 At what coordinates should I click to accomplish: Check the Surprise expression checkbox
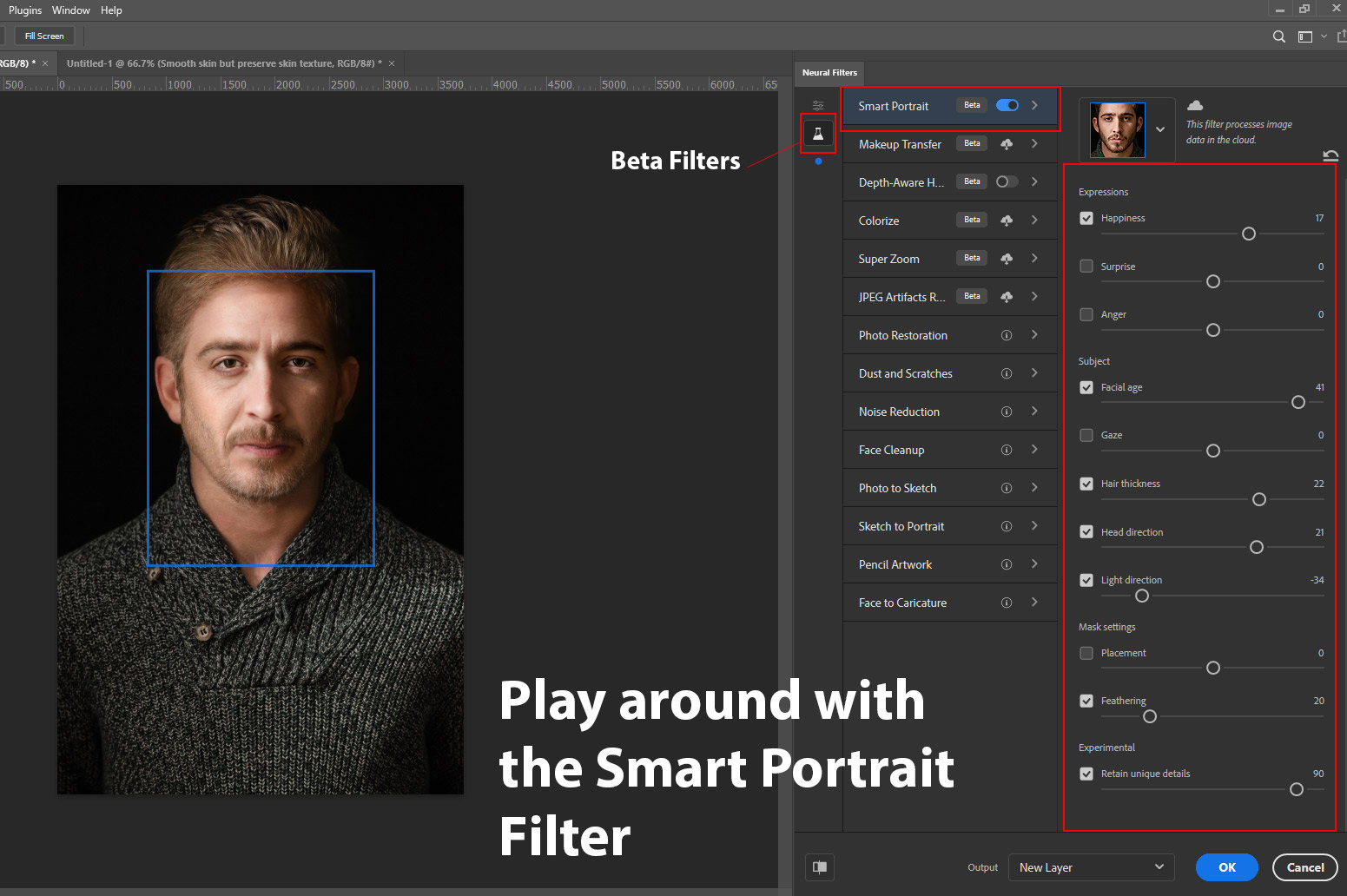[1086, 267]
